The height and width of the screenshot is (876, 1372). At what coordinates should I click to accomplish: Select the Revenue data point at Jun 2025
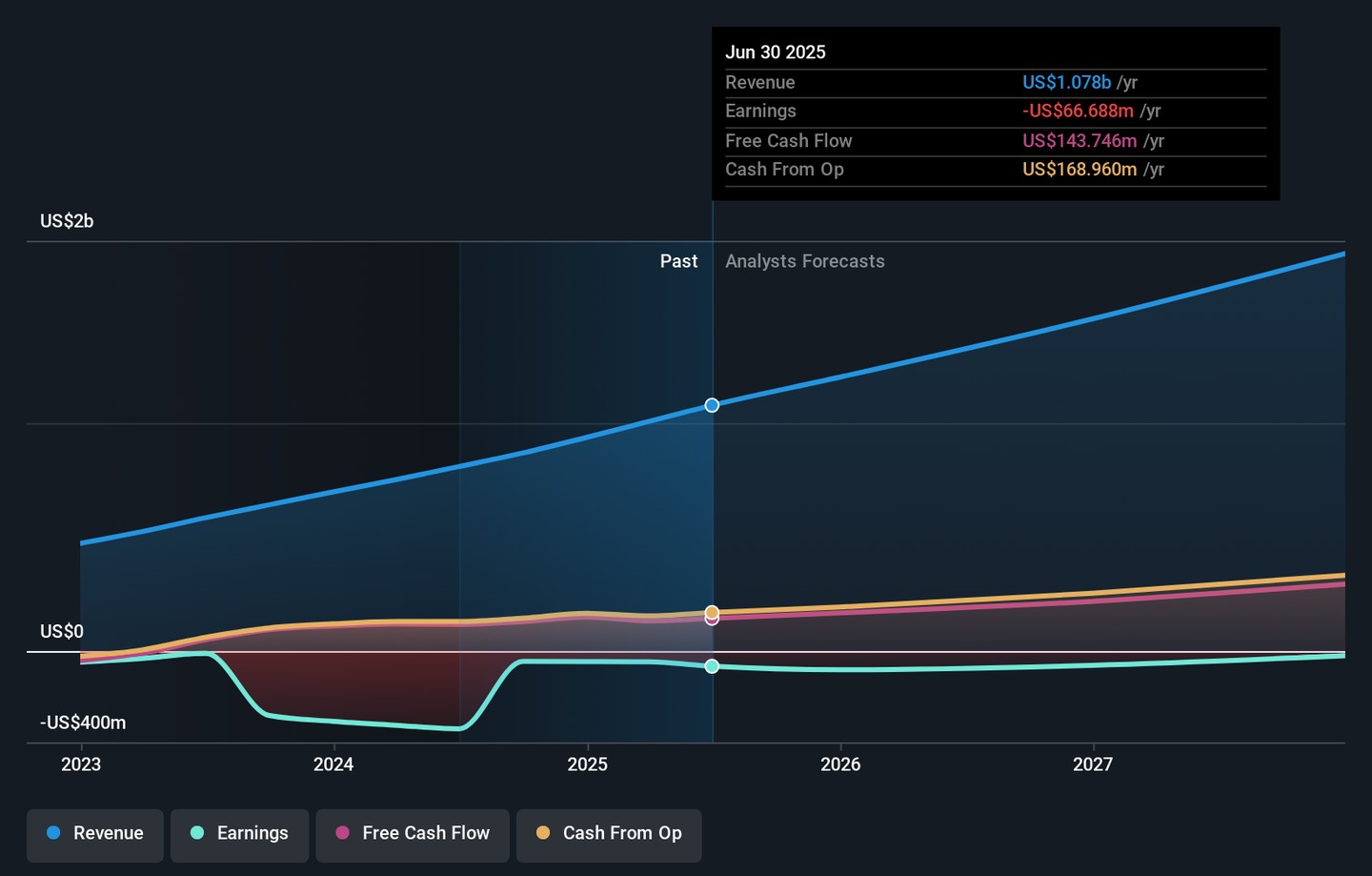(x=712, y=405)
